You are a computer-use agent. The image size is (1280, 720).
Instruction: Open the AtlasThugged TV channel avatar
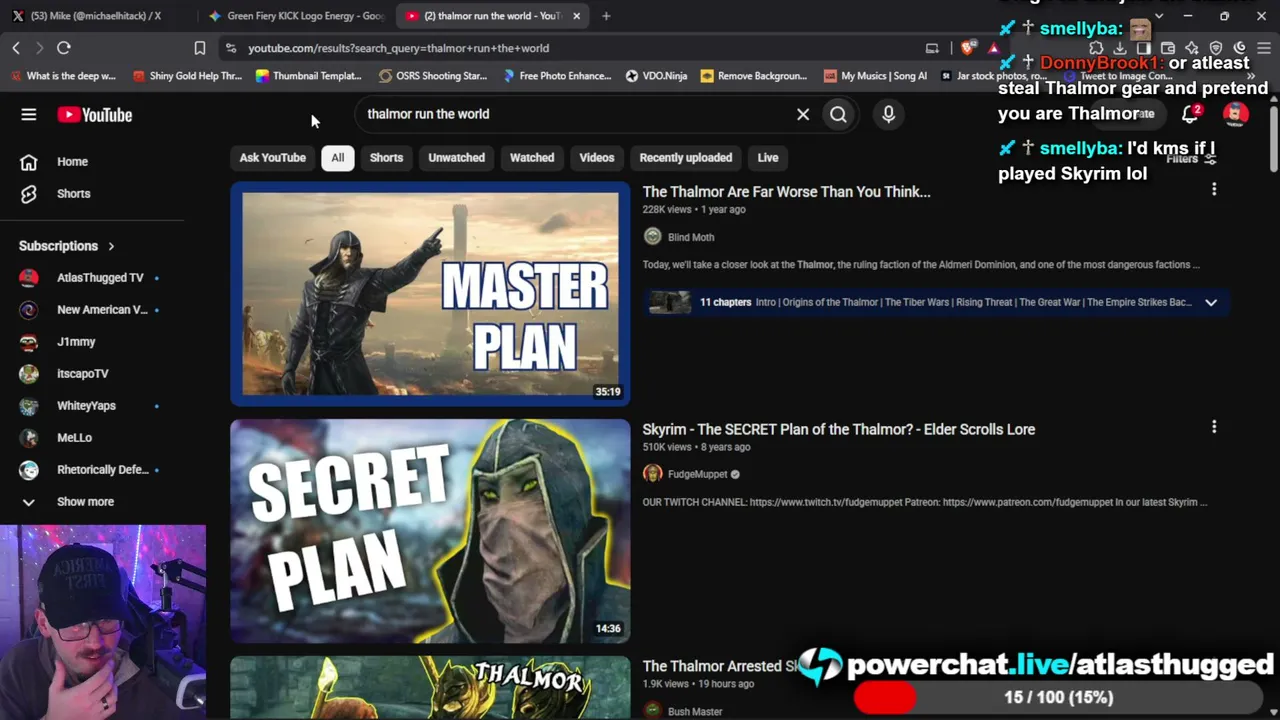29,277
